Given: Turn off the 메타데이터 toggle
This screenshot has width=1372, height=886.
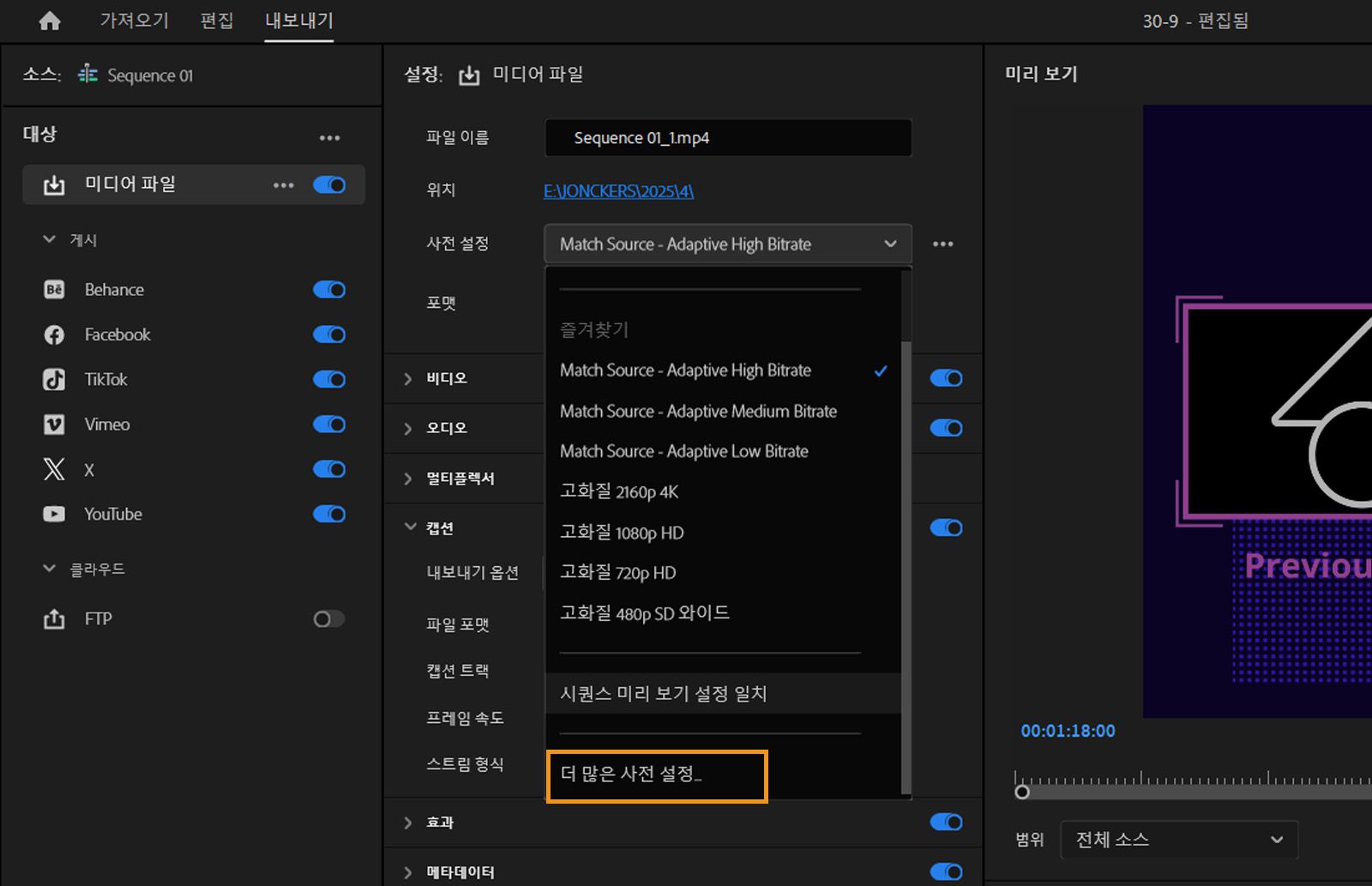Looking at the screenshot, I should pos(945,871).
